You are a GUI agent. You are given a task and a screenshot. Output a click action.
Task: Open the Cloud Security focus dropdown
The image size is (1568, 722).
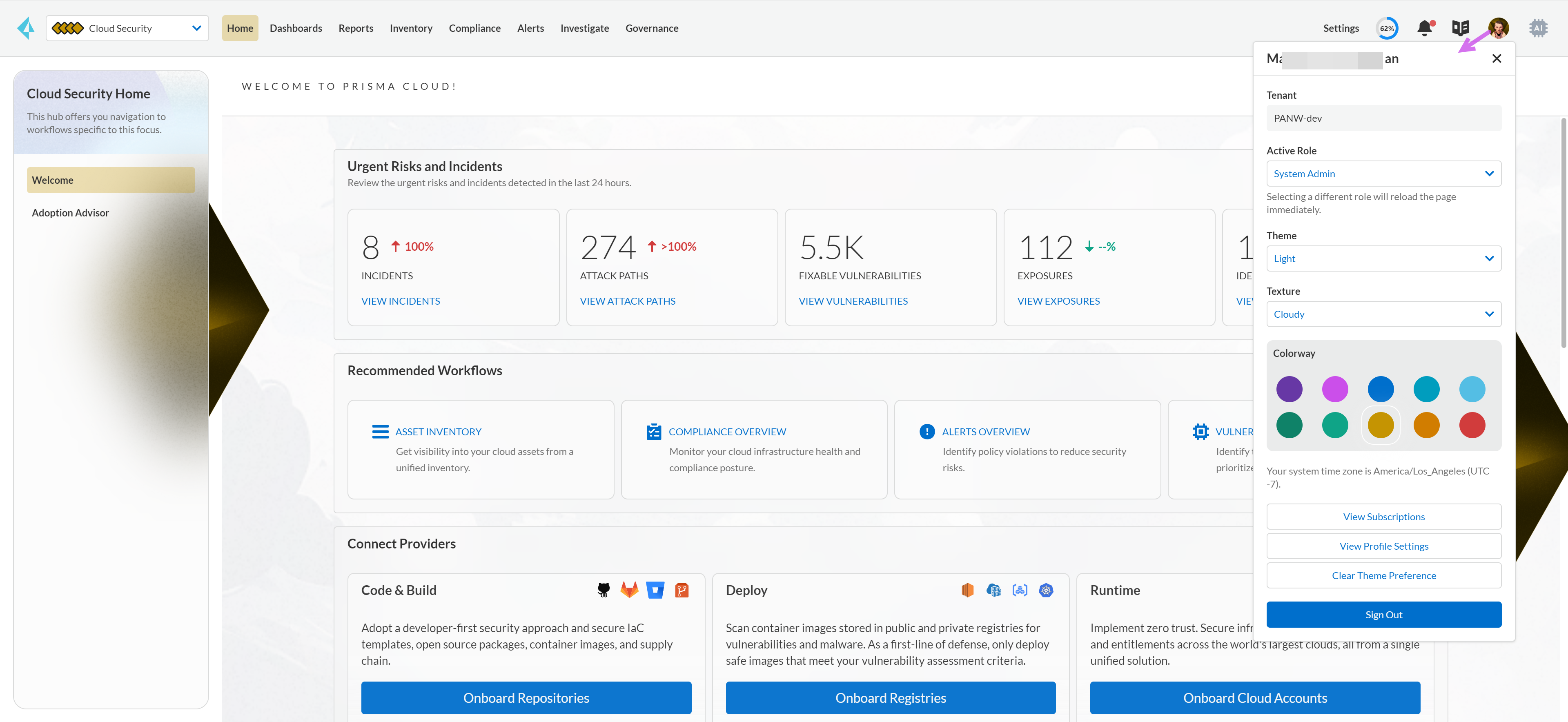coord(127,28)
